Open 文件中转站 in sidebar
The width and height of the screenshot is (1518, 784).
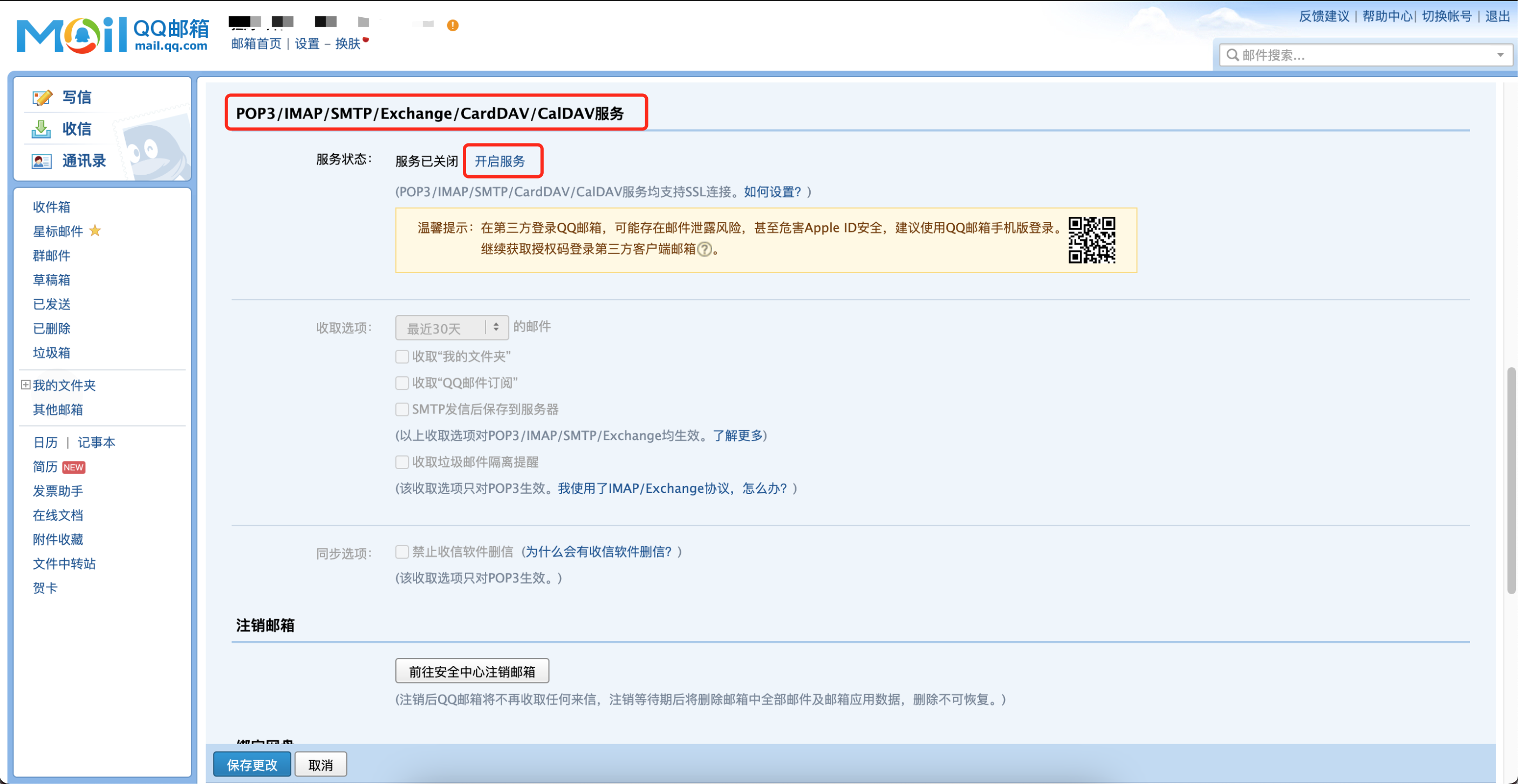point(64,563)
